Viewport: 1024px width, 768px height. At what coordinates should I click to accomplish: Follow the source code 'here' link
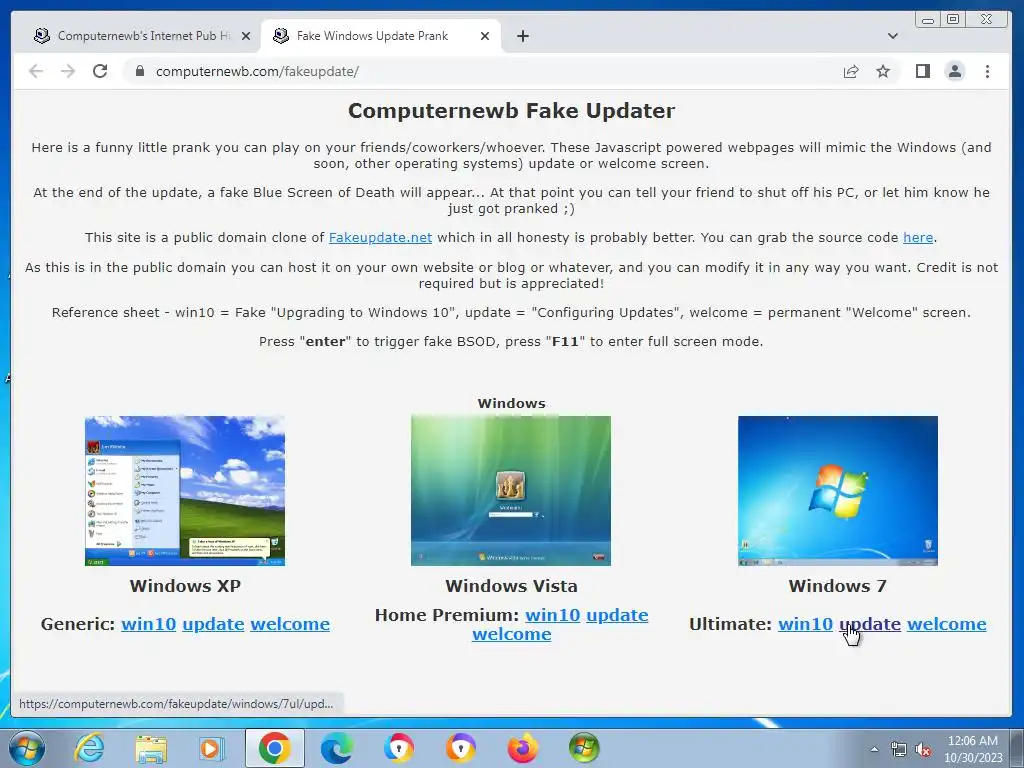tap(918, 238)
